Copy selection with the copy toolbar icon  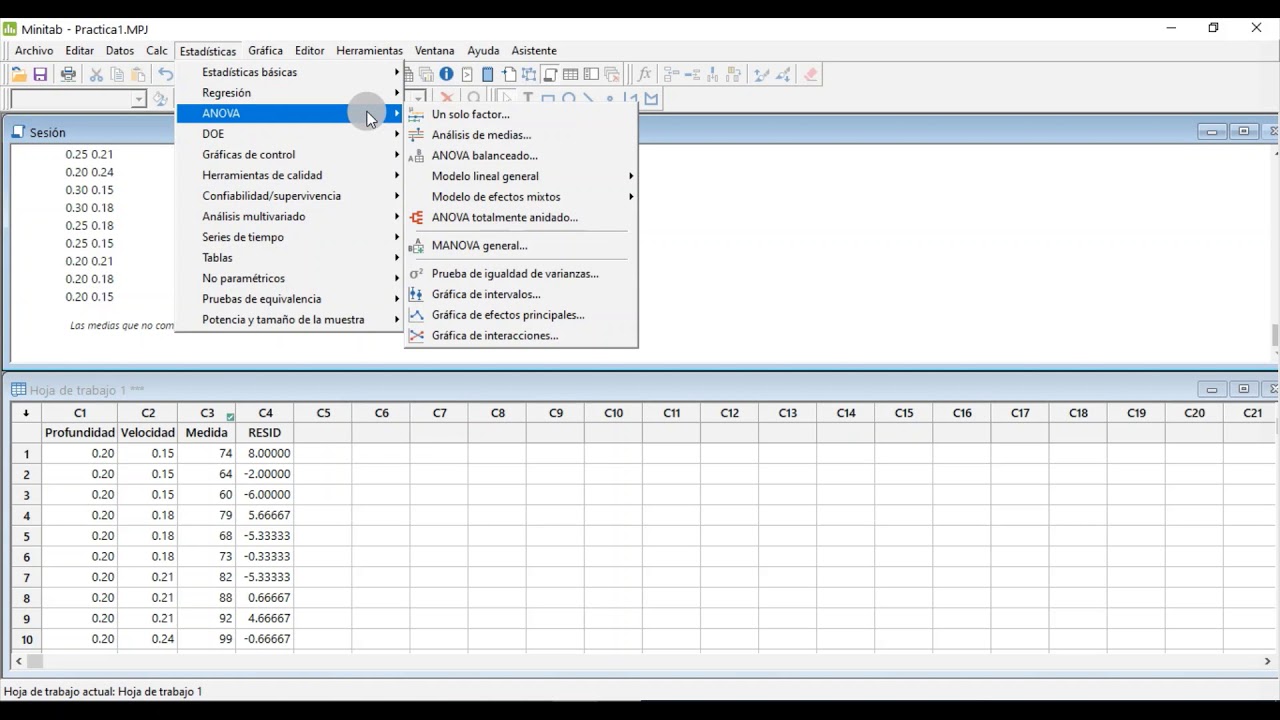pyautogui.click(x=117, y=75)
